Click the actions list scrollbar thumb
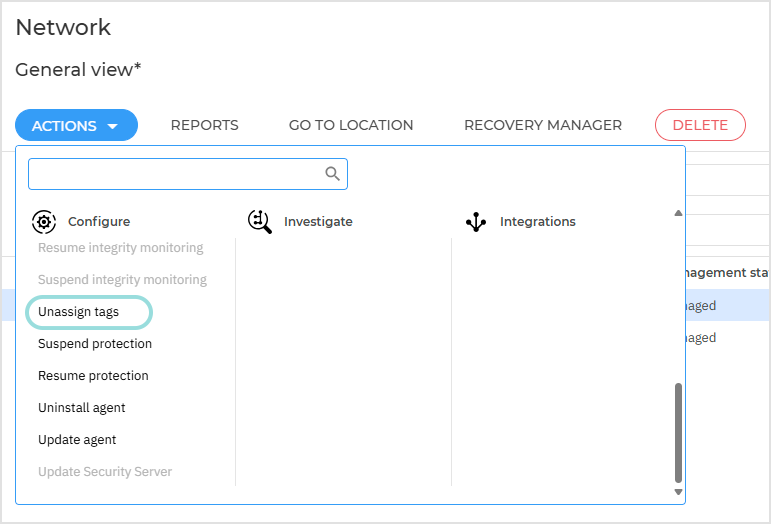771x524 pixels. coord(678,433)
